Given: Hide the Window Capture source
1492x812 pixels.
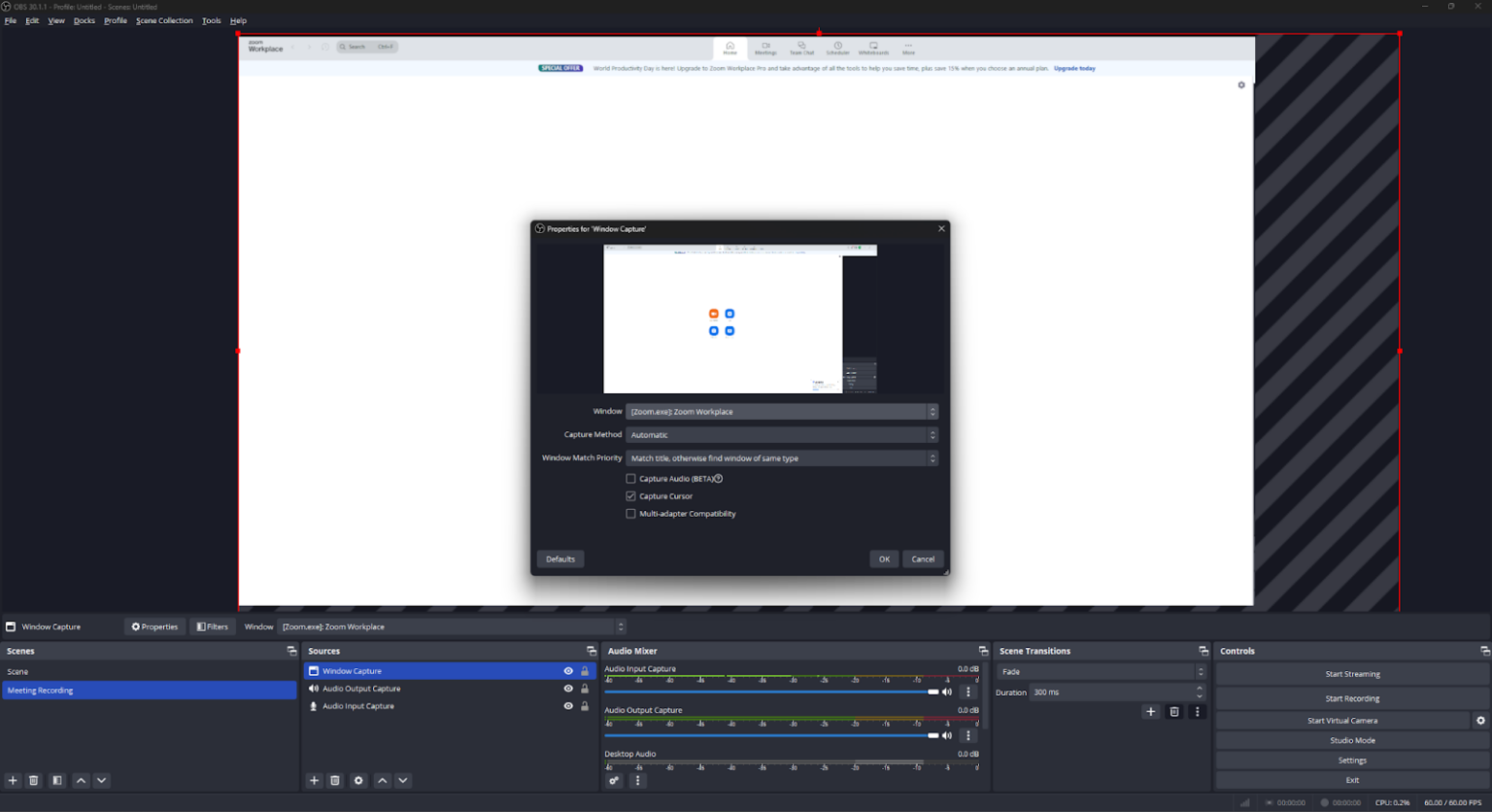Looking at the screenshot, I should (568, 670).
